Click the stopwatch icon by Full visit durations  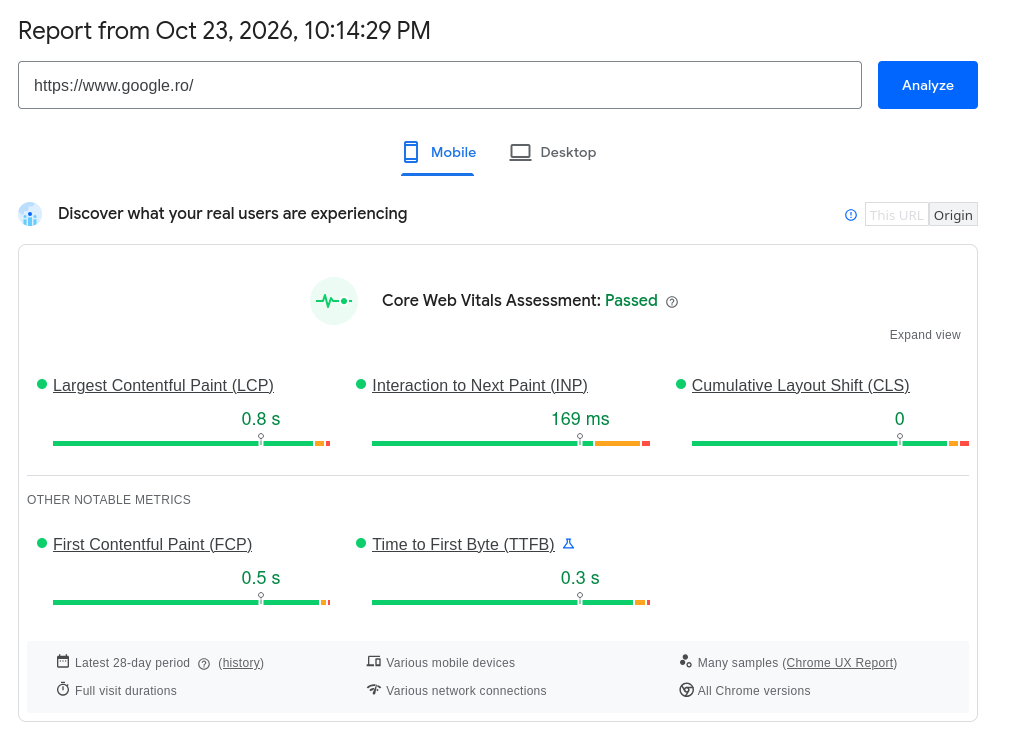(63, 689)
